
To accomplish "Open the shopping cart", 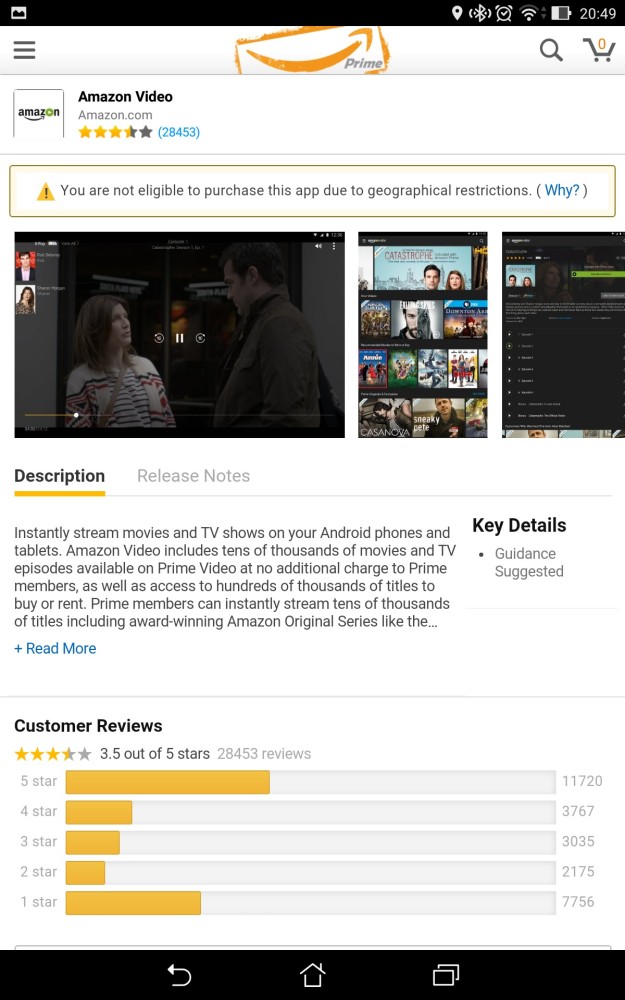I will click(x=599, y=50).
